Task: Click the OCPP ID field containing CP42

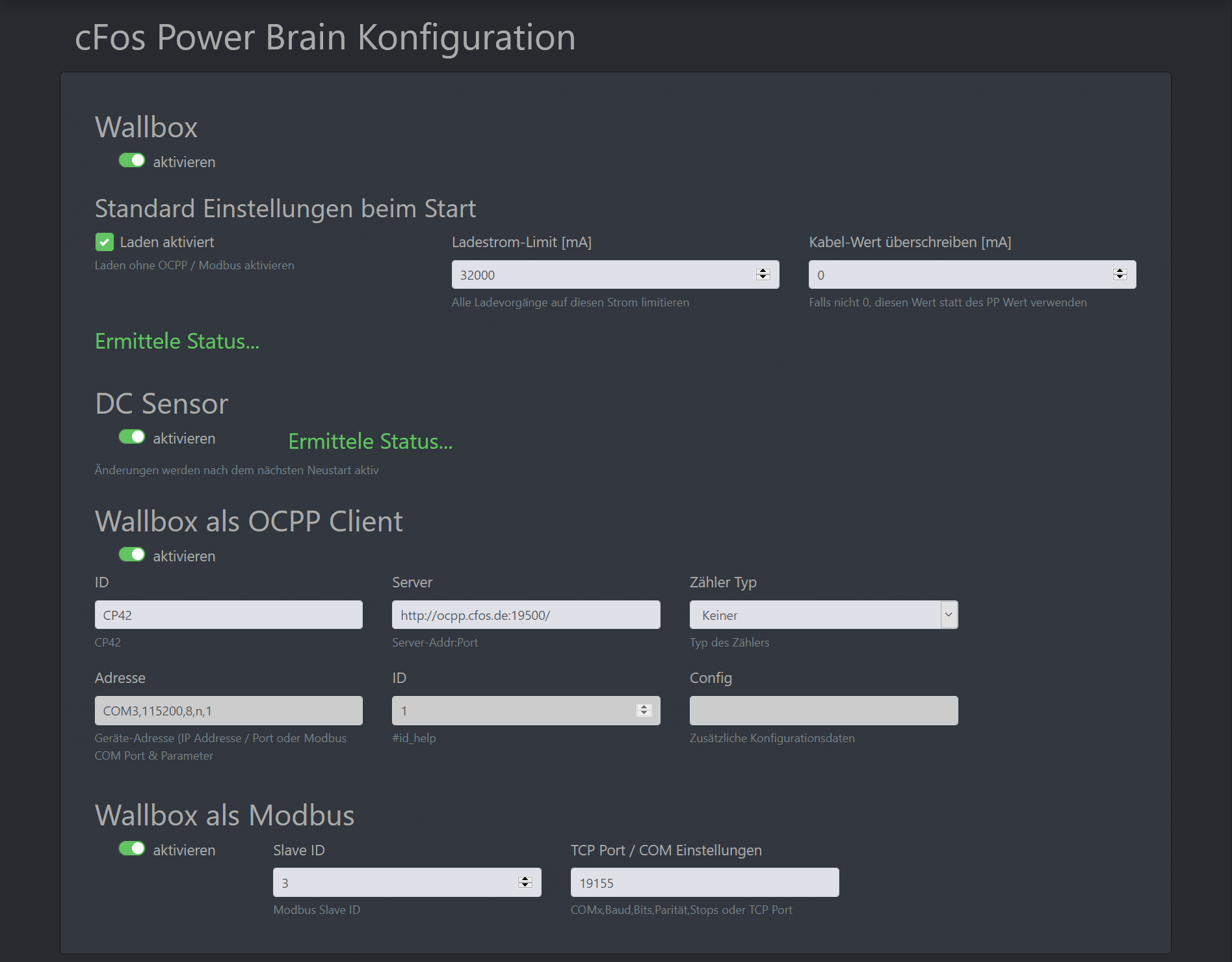Action: click(229, 615)
